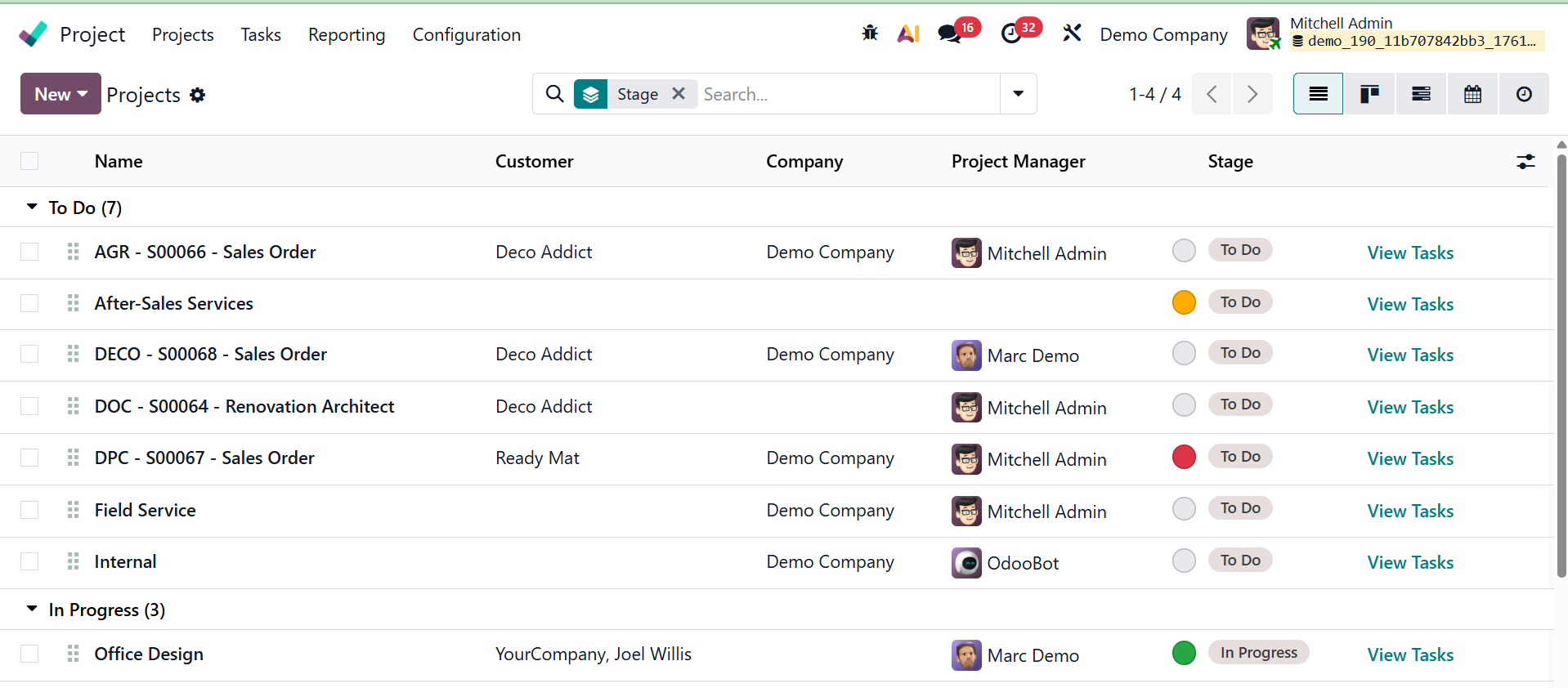1568x688 pixels.
Task: Open the Reporting menu
Action: (347, 35)
